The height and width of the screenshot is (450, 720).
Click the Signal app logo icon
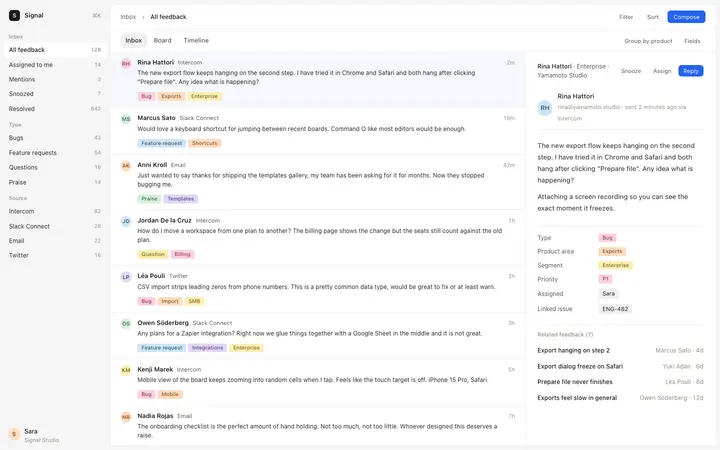(14, 16)
